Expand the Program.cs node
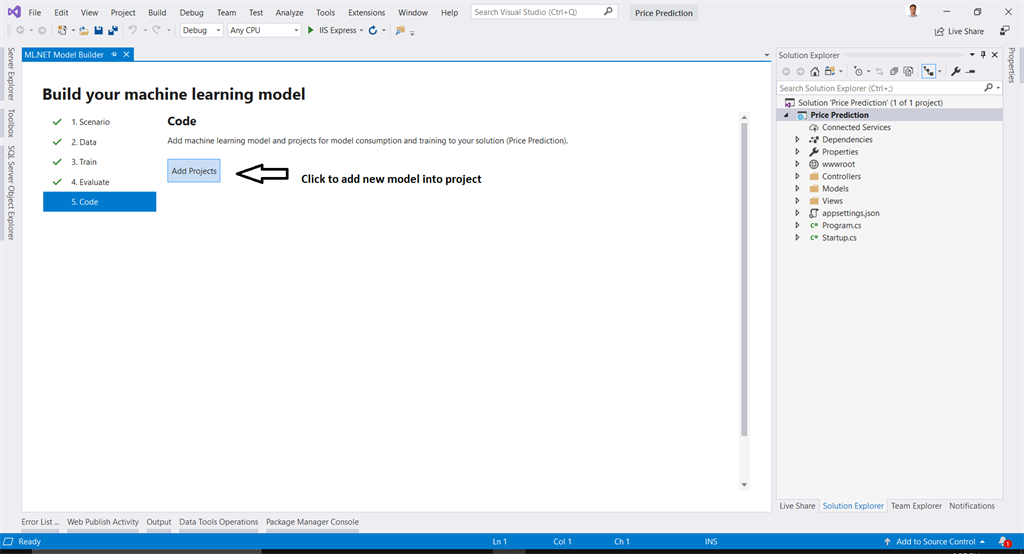The width and height of the screenshot is (1024, 554). (797, 225)
